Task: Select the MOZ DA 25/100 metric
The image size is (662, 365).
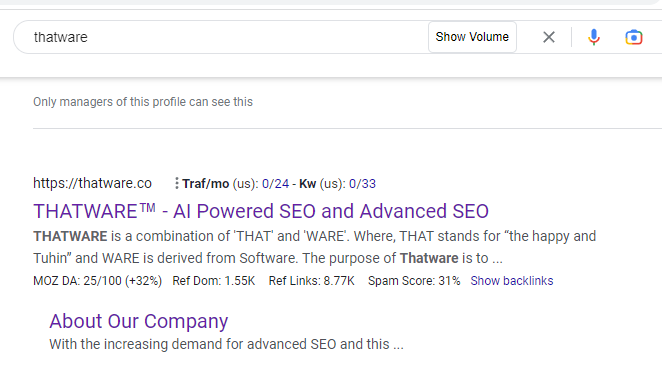Action: (x=98, y=281)
